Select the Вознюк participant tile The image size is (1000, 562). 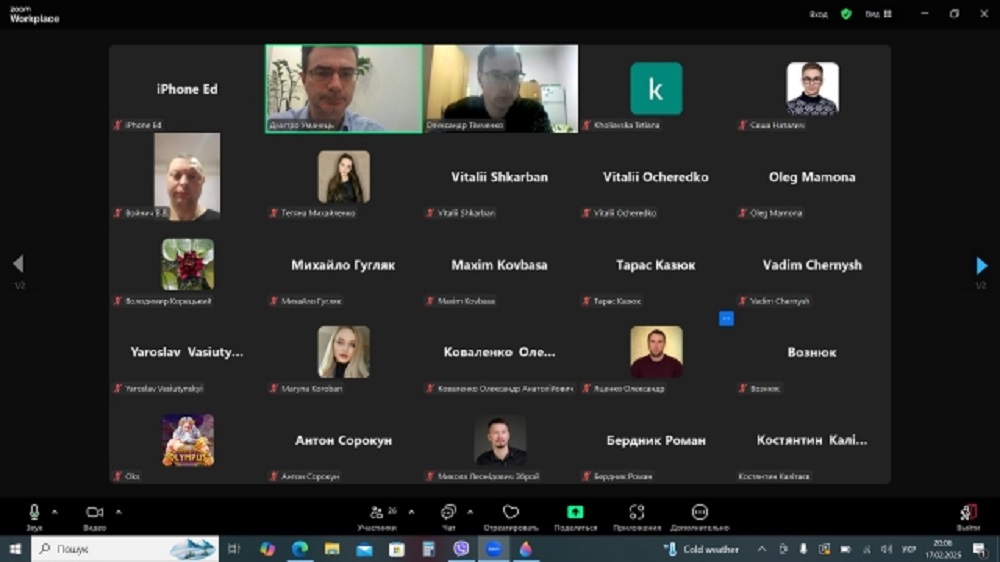(x=812, y=352)
